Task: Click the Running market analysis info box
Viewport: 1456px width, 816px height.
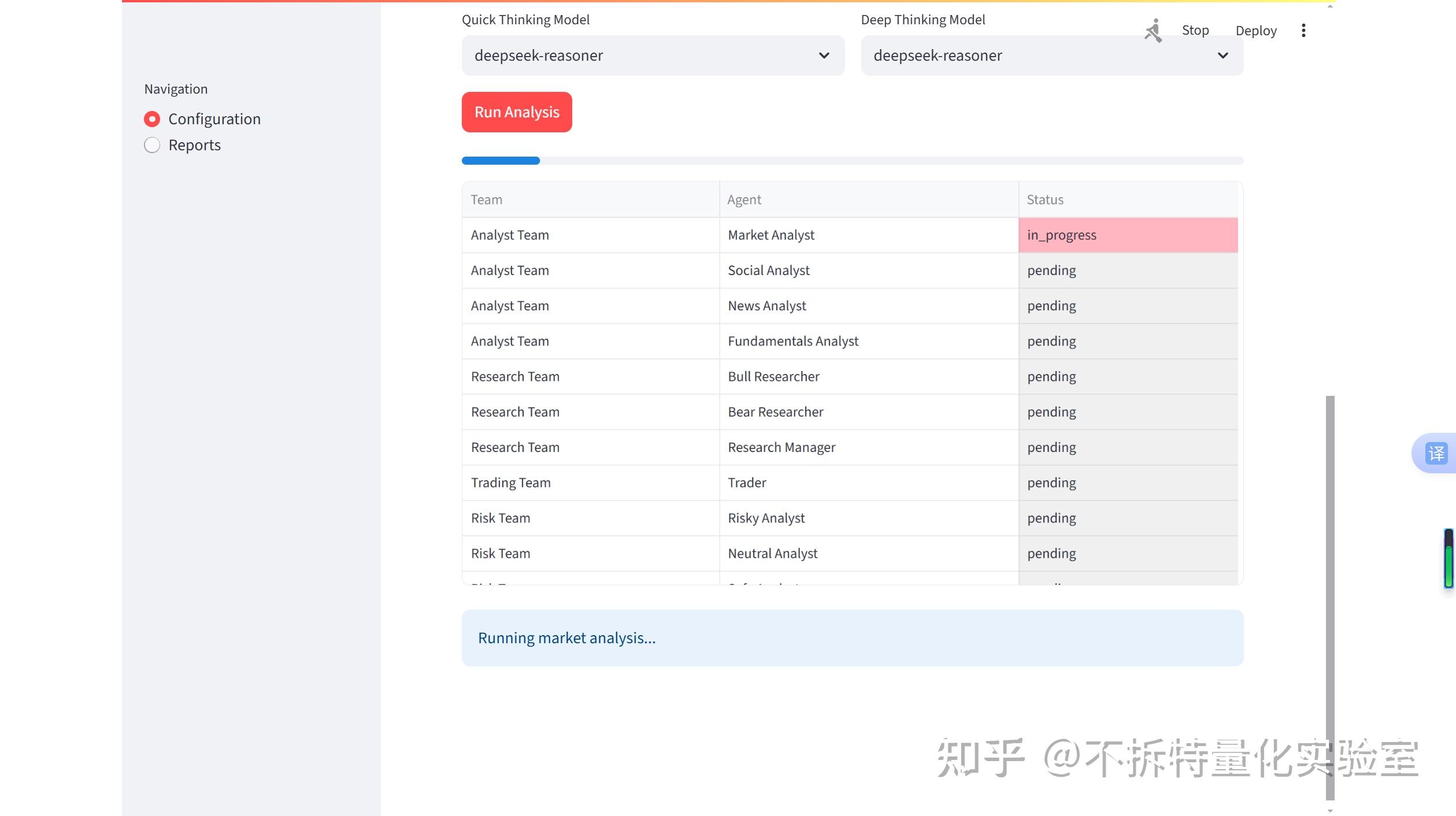Action: tap(851, 637)
